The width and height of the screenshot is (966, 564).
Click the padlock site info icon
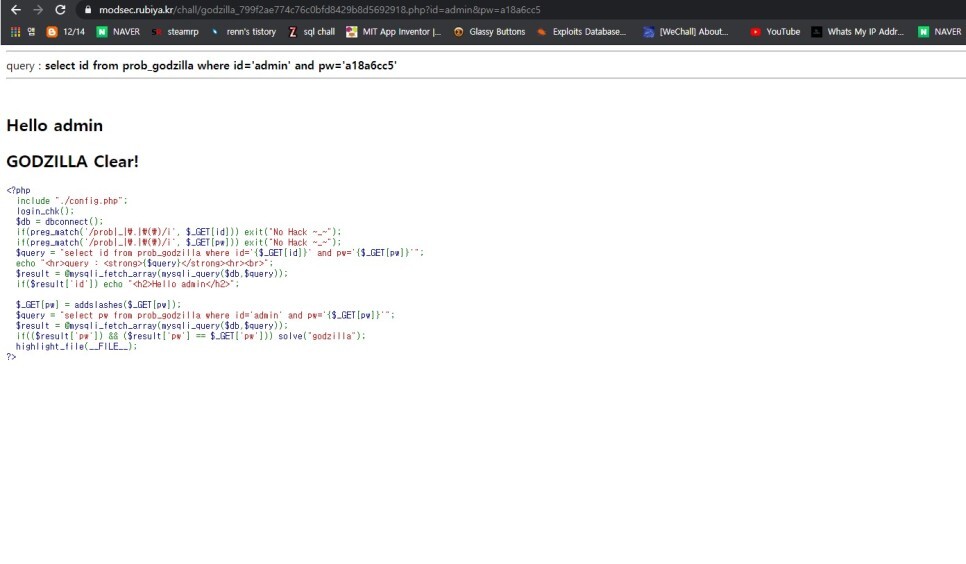(x=87, y=10)
